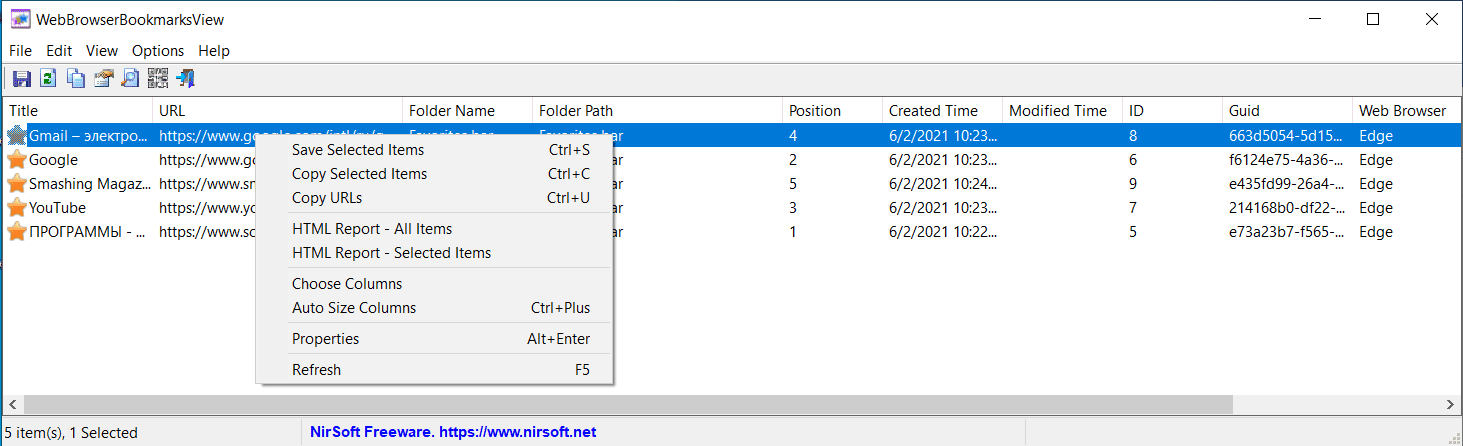Open Properties using the toolbar icon
Image resolution: width=1463 pixels, height=446 pixels.
pyautogui.click(x=103, y=78)
